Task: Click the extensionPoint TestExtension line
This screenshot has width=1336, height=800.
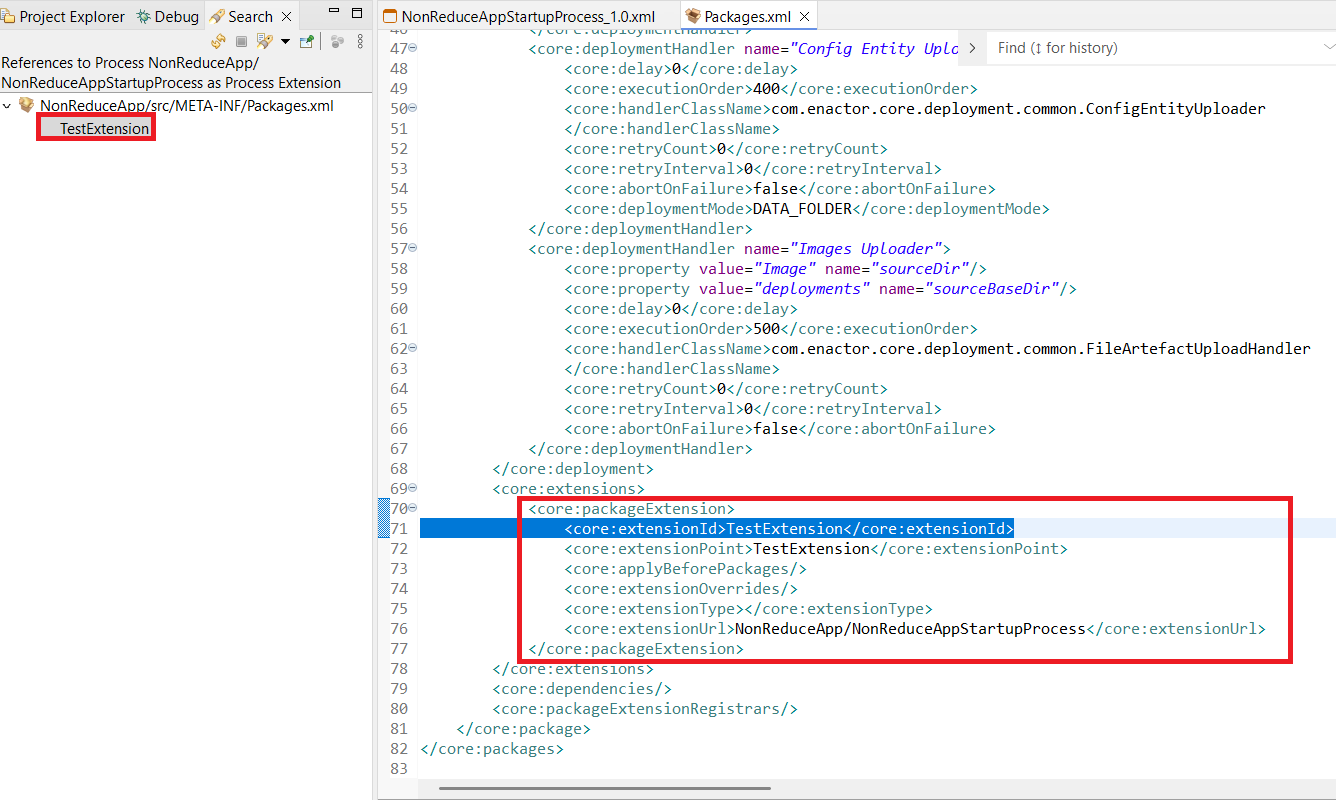Action: pos(816,549)
